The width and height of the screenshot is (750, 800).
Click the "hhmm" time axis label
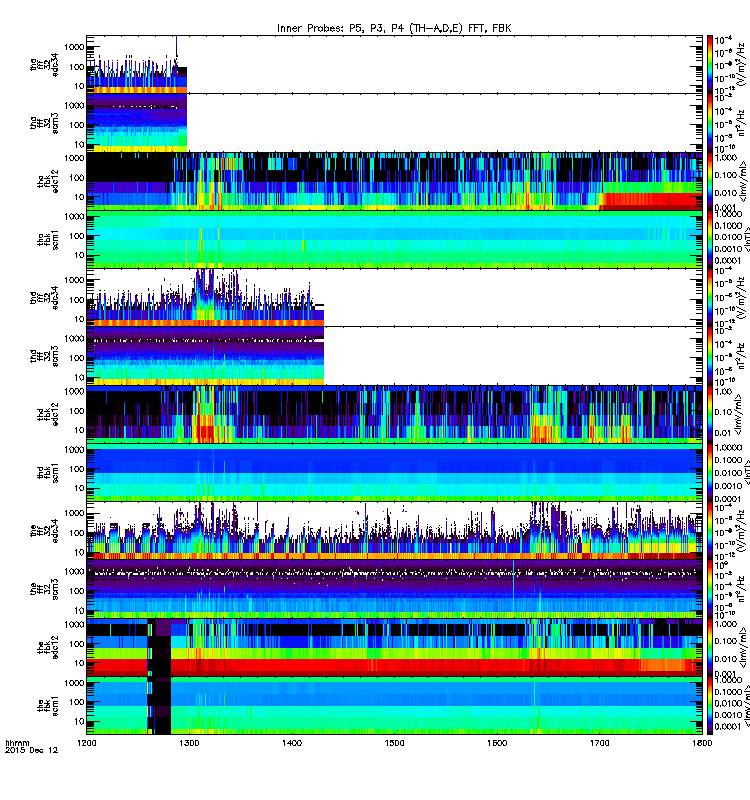17,743
